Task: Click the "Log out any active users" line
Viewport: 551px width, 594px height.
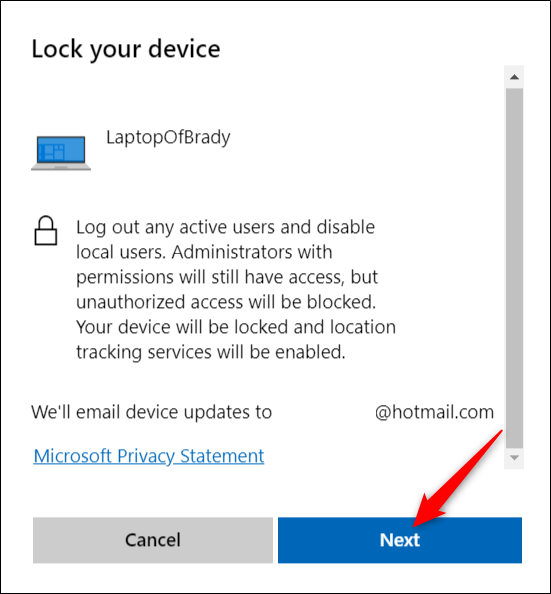Action: (x=225, y=228)
